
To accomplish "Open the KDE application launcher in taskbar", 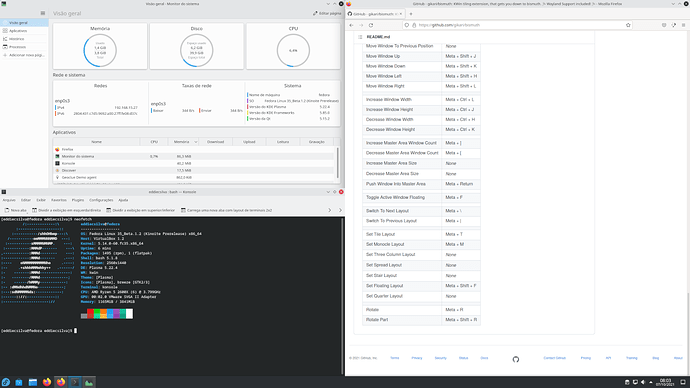I will [6, 382].
